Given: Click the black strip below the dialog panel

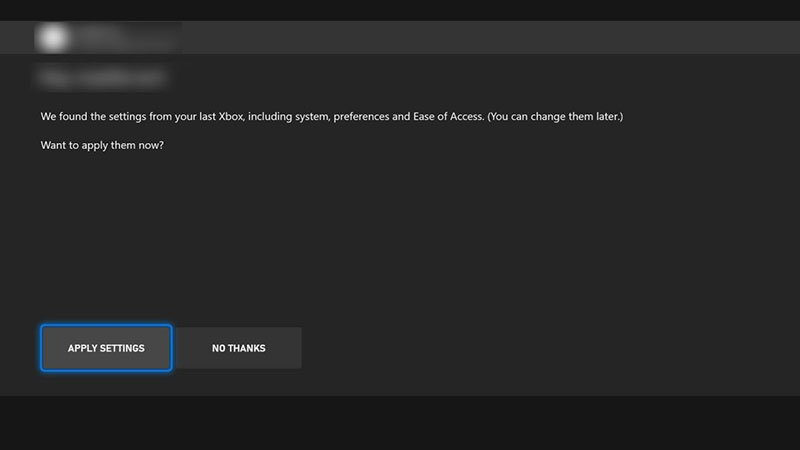Looking at the screenshot, I should (400, 422).
